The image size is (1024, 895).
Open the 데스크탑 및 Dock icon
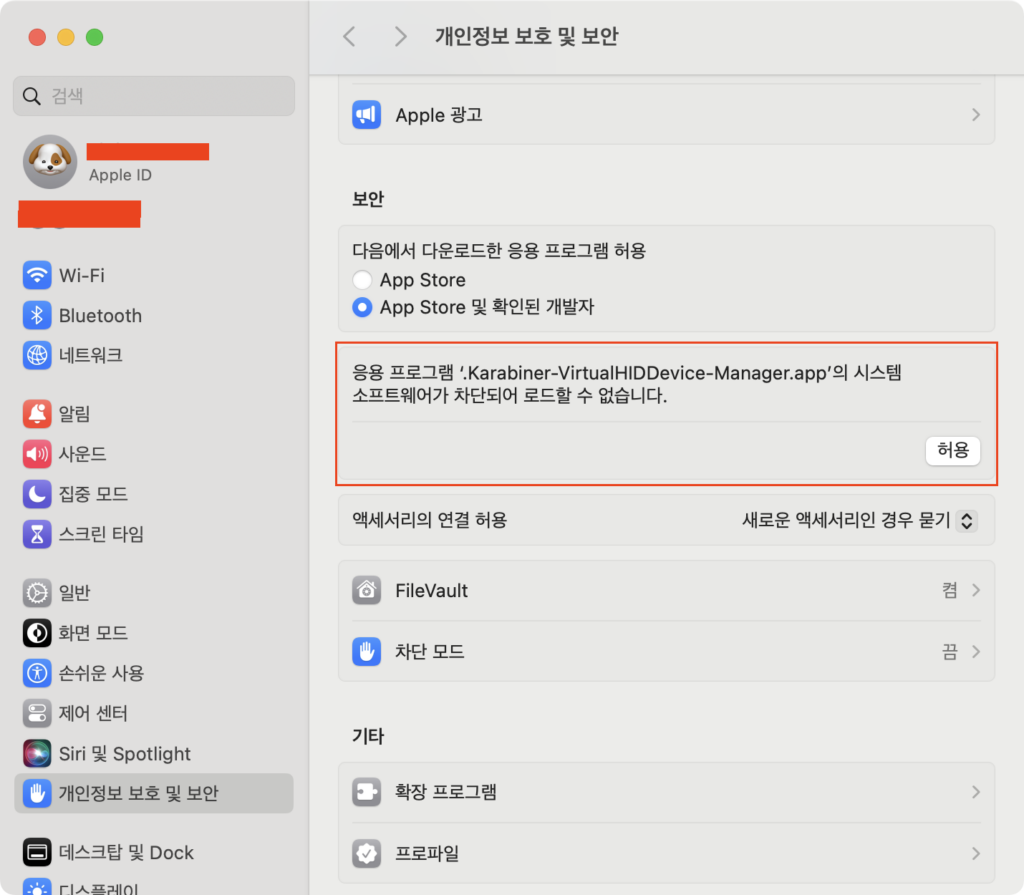coord(37,853)
